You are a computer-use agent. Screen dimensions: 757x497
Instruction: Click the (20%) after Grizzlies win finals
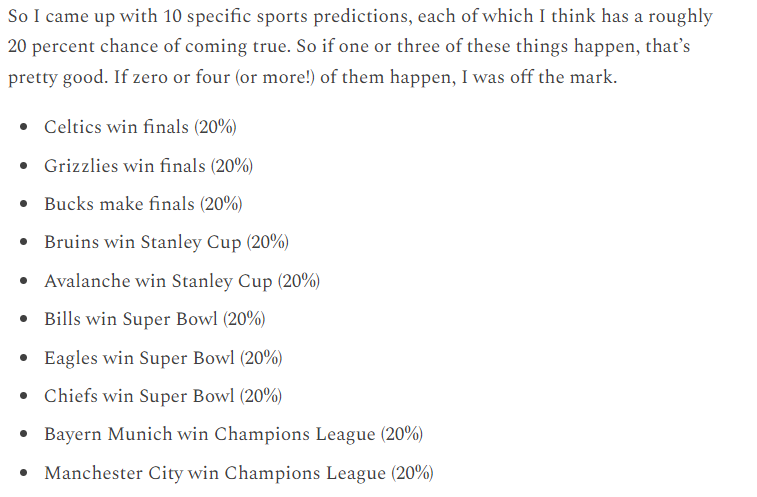click(232, 166)
